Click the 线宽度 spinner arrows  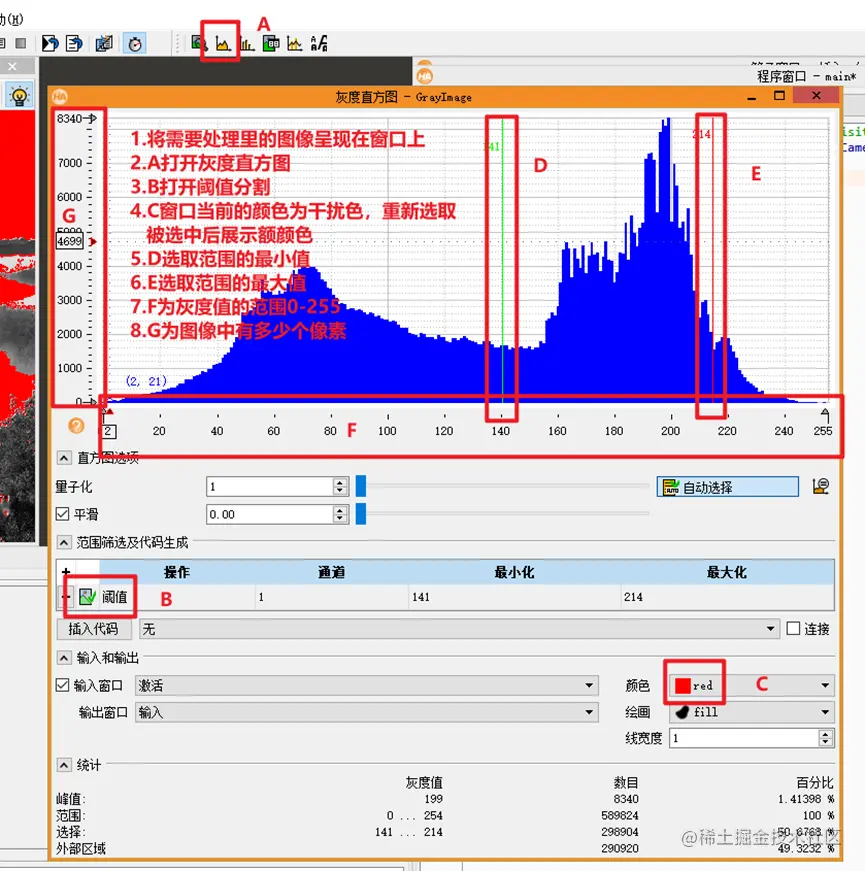[x=826, y=738]
